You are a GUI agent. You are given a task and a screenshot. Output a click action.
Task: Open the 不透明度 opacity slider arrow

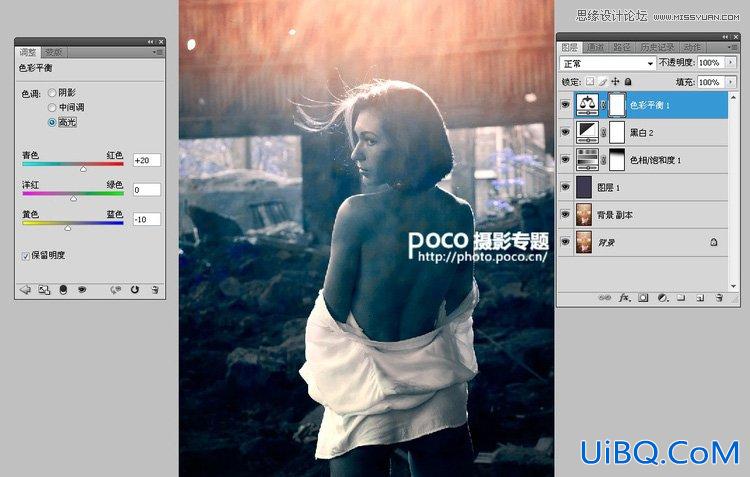point(731,63)
